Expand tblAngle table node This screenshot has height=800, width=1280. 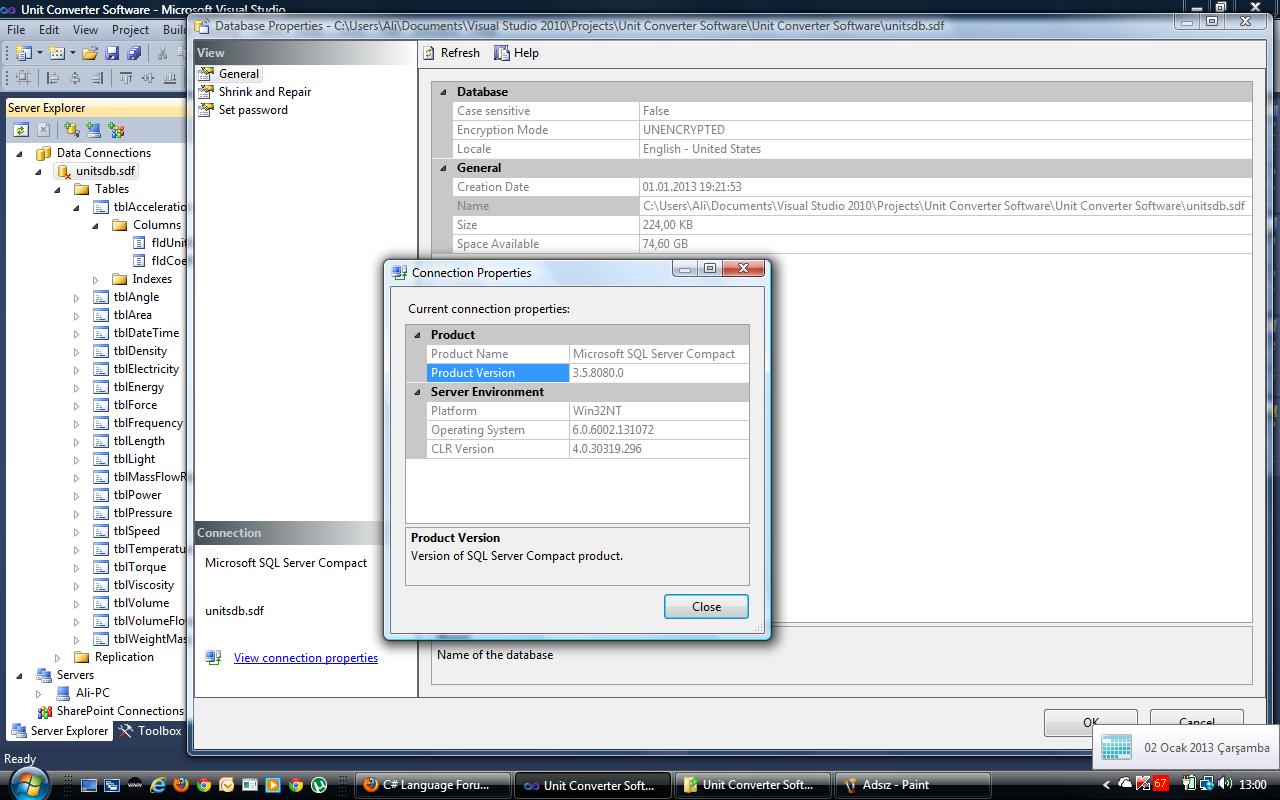[77, 297]
